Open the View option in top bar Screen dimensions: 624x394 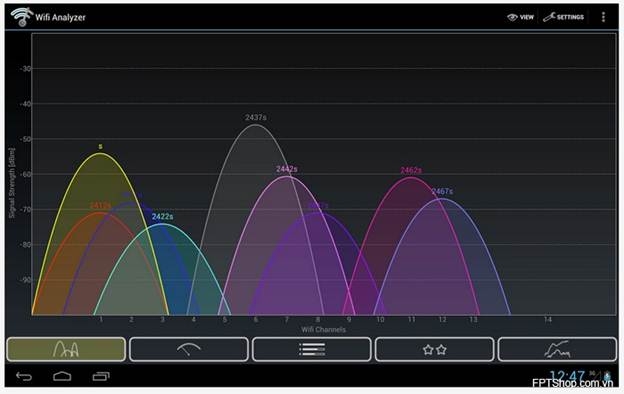pos(521,17)
